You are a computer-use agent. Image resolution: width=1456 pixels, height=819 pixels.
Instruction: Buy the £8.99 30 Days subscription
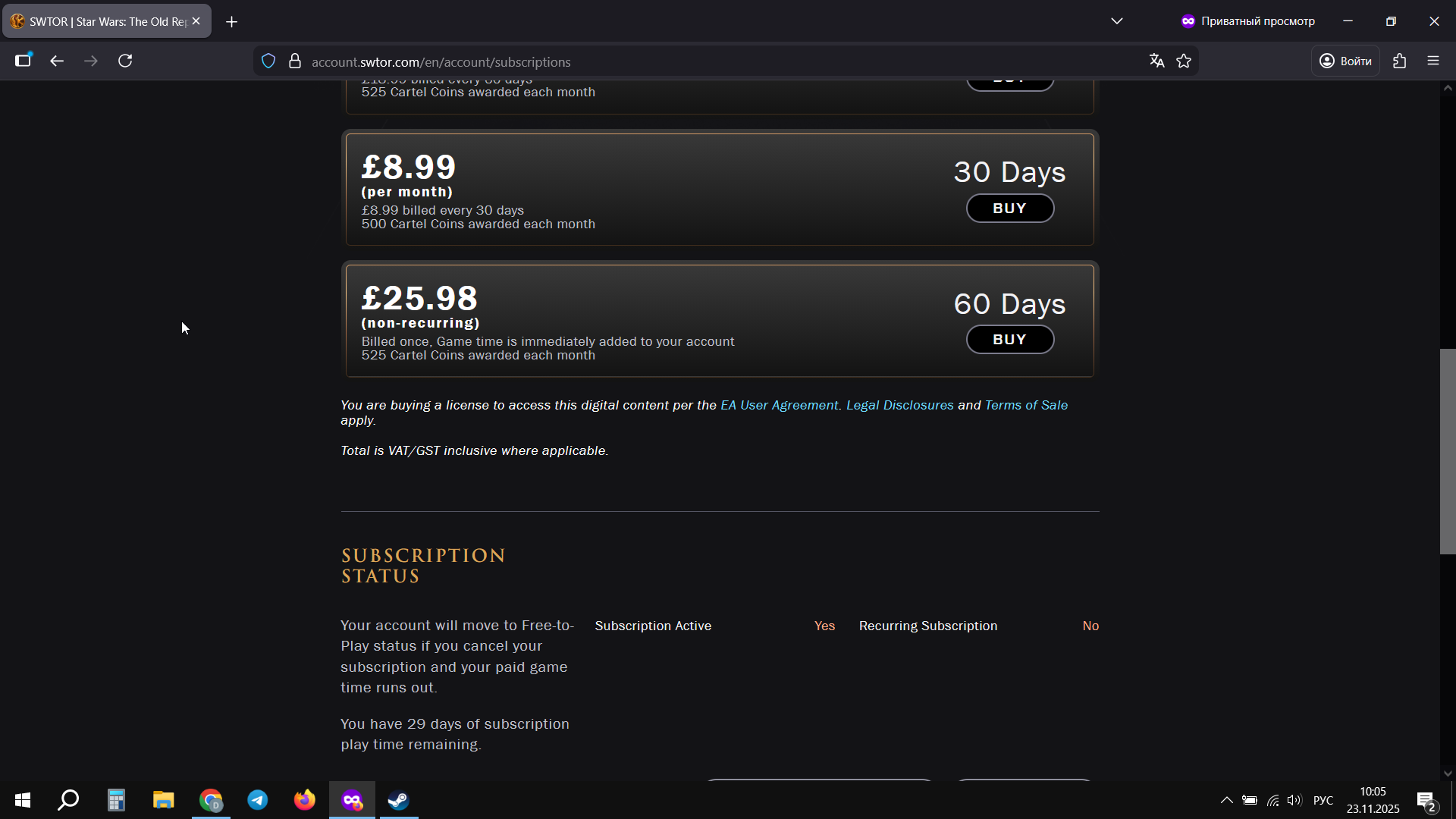coord(1009,209)
